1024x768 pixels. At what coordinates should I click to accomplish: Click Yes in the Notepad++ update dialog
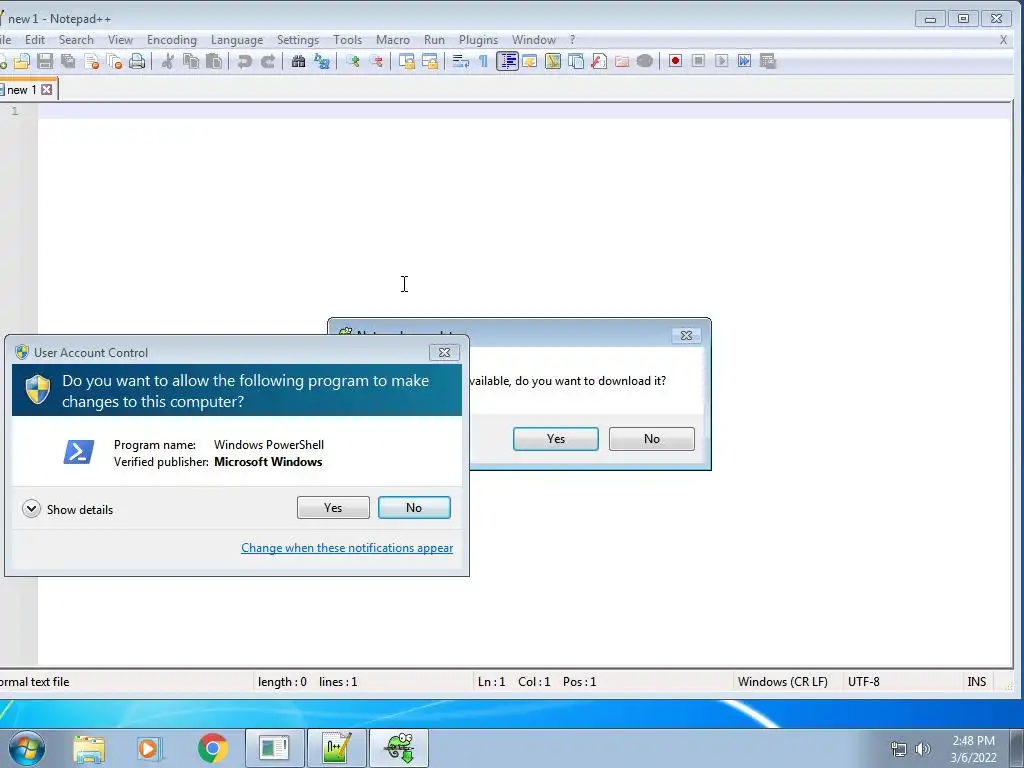(x=556, y=439)
